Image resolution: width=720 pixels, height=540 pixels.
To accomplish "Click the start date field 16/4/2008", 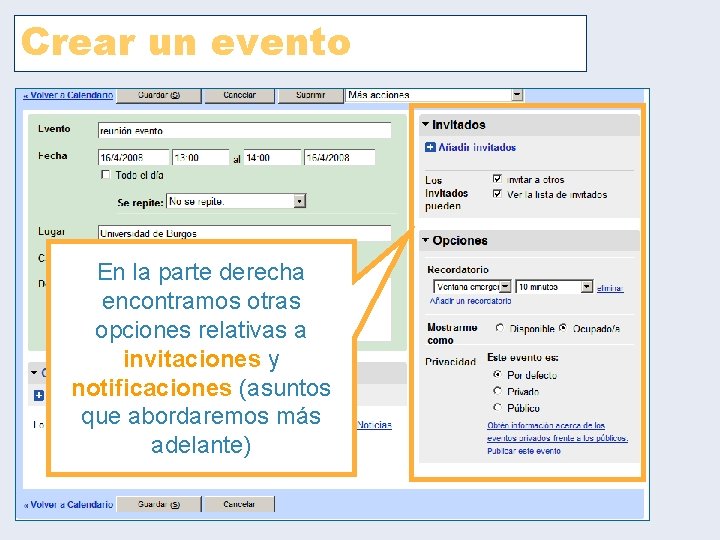I will (x=133, y=157).
